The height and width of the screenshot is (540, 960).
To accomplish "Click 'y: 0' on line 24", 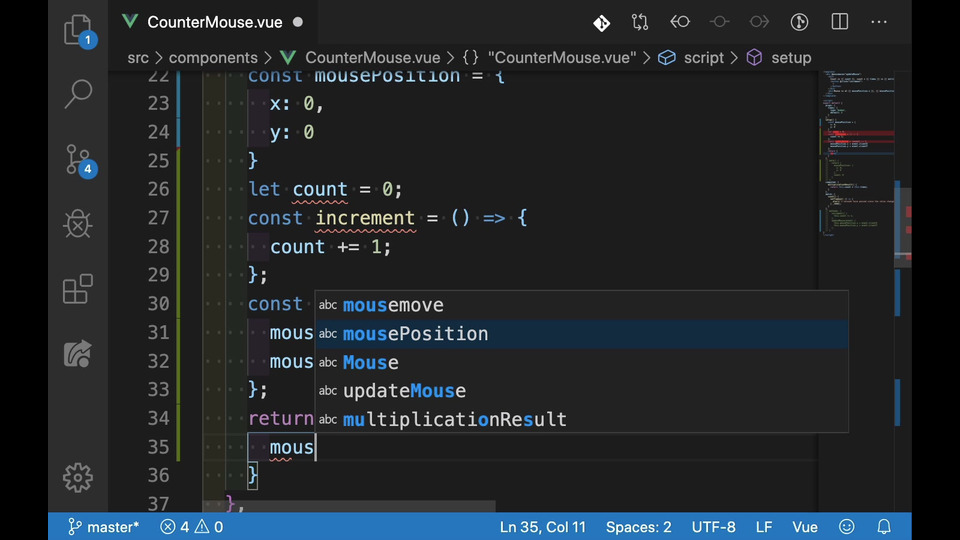I will tap(292, 132).
